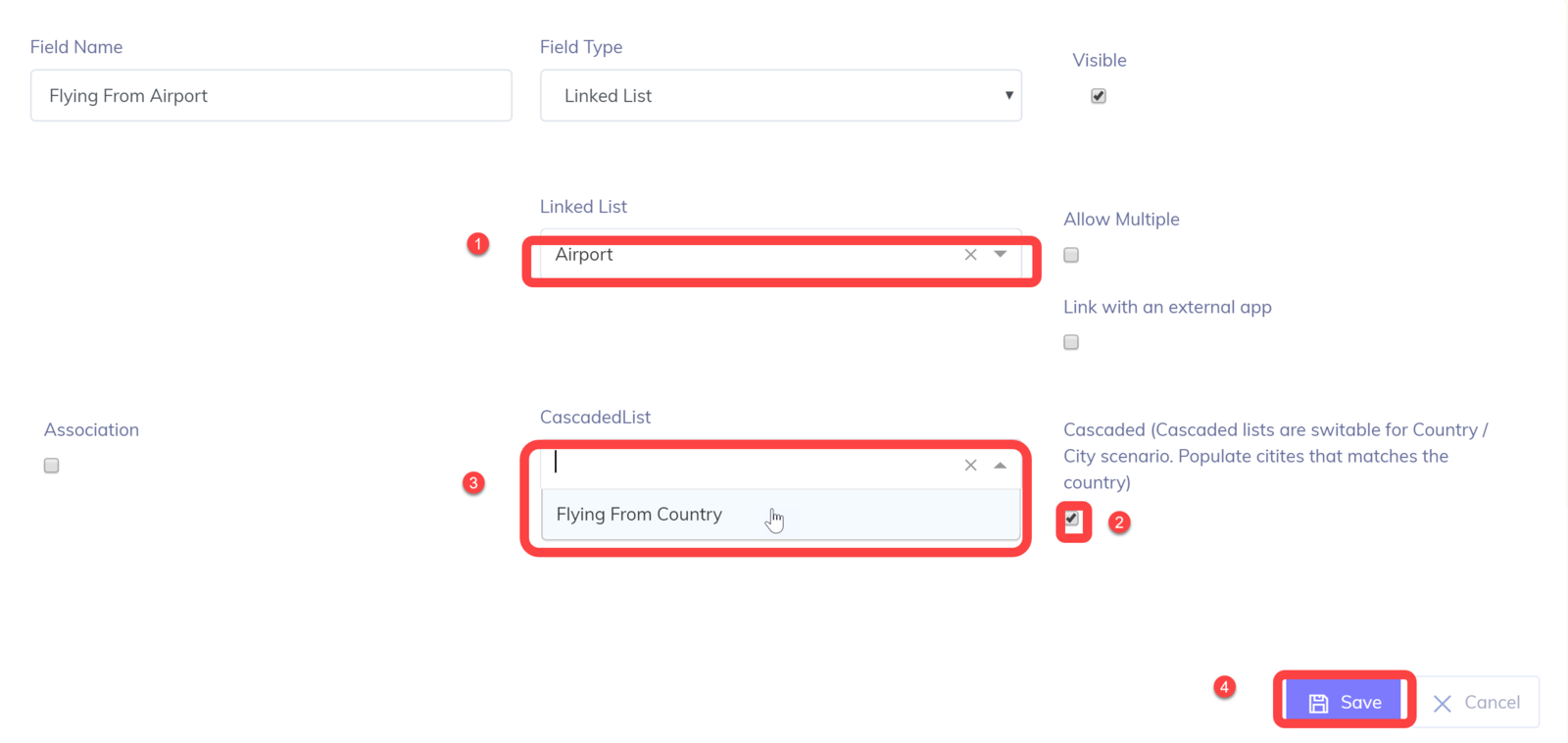Click the red step 3 marker
Image resolution: width=1568 pixels, height=743 pixels.
click(473, 482)
